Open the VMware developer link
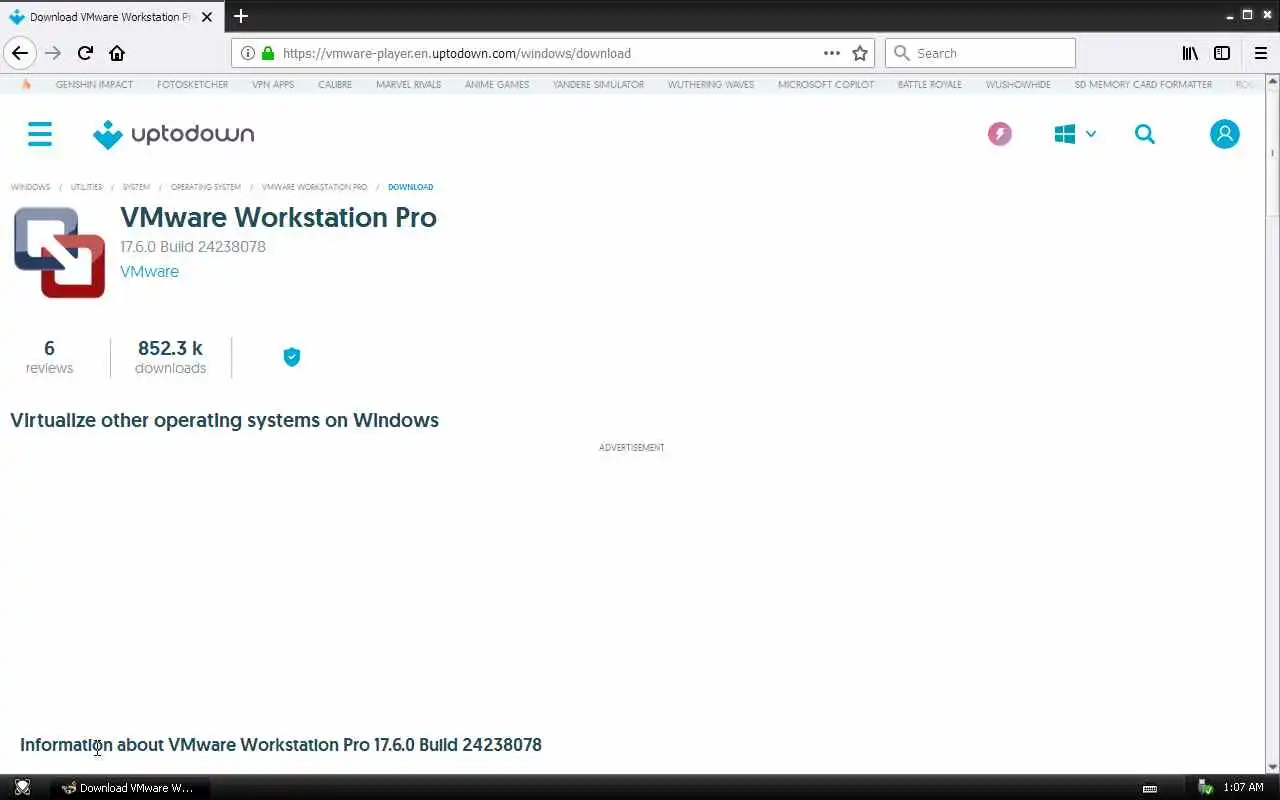This screenshot has height=800, width=1280. click(149, 271)
